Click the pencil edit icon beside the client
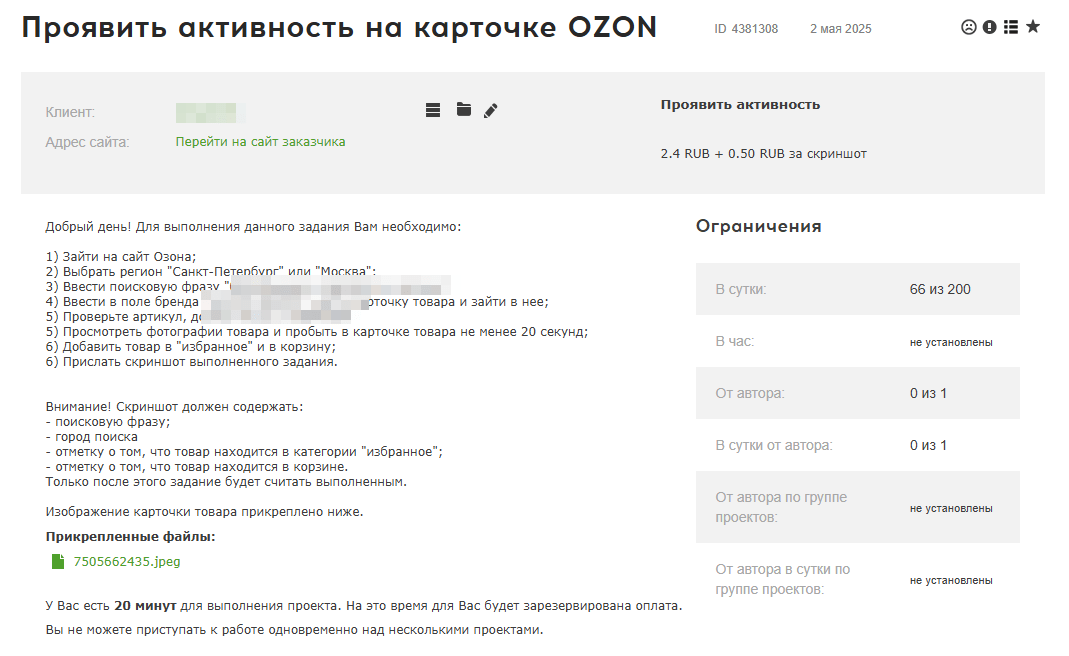The width and height of the screenshot is (1069, 656). tap(491, 110)
